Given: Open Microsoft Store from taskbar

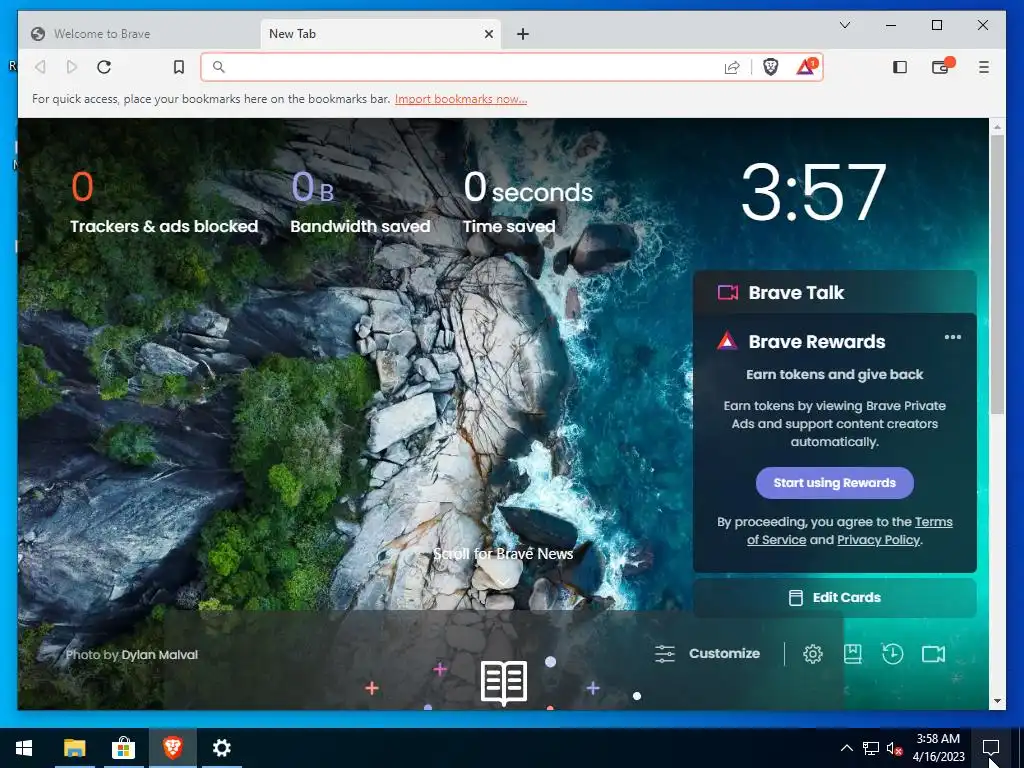Looking at the screenshot, I should [123, 748].
